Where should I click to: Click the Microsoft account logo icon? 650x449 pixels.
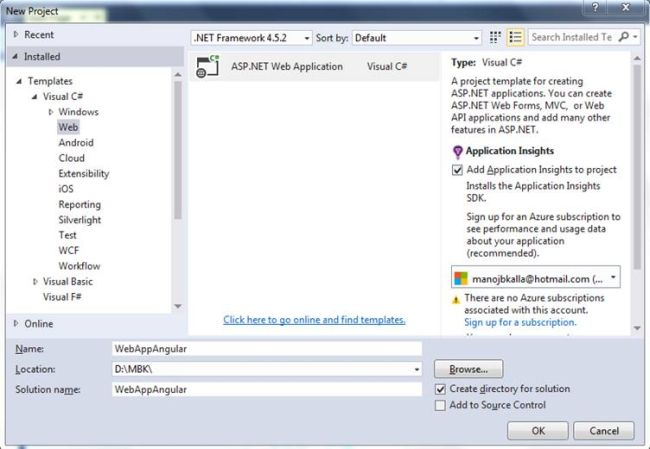461,278
